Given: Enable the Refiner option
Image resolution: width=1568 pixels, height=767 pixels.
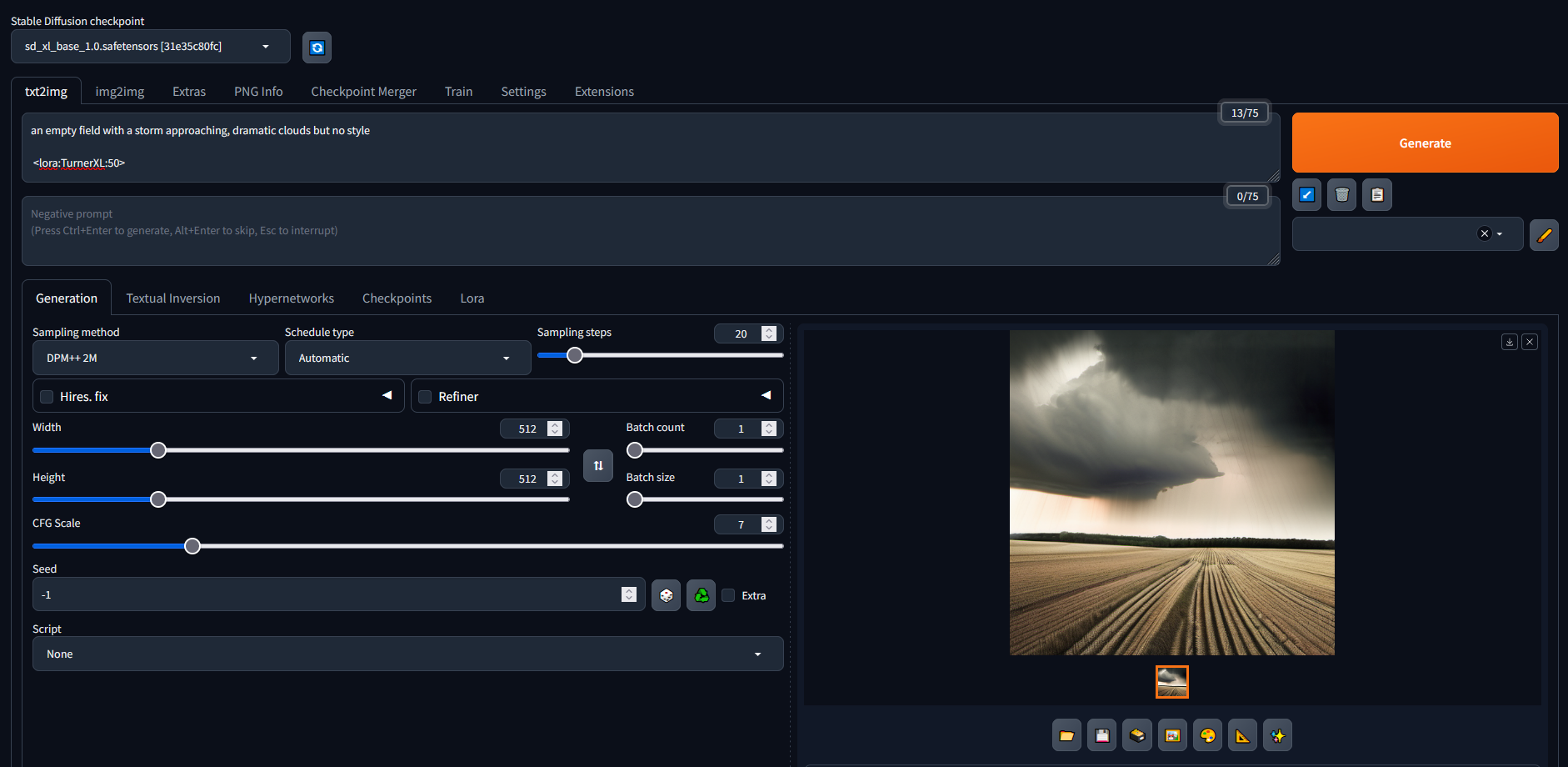Looking at the screenshot, I should 425,396.
